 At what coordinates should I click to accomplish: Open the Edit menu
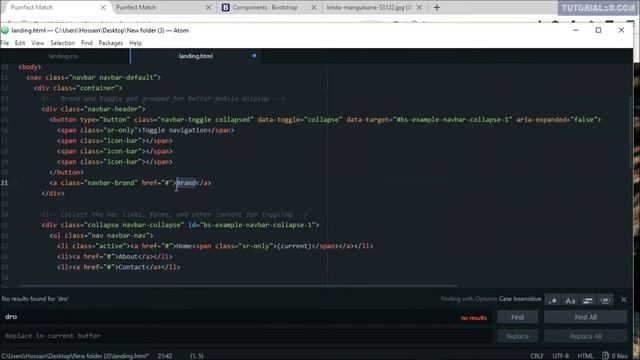click(20, 43)
